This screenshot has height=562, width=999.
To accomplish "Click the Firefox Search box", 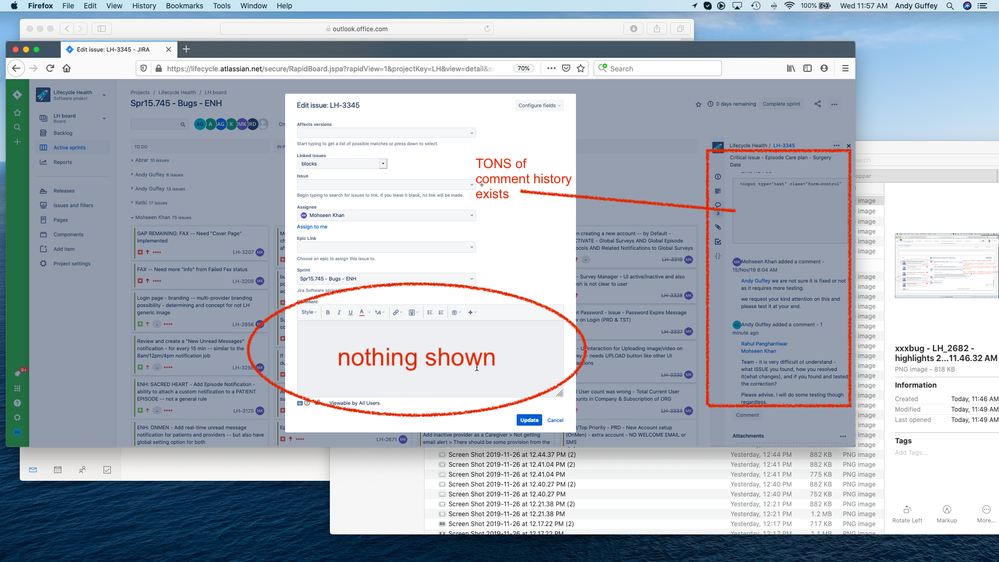I will pyautogui.click(x=658, y=69).
